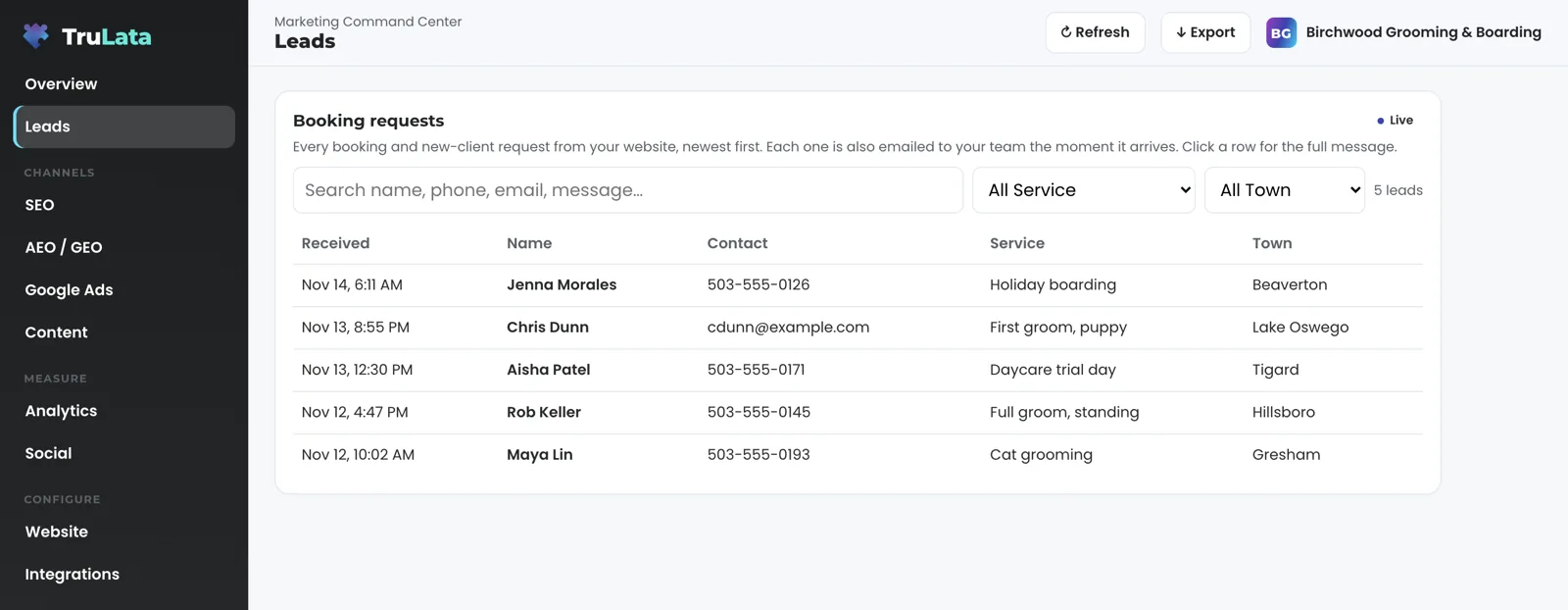Expand the All Town filter dropdown
Viewport: 1568px width, 610px height.
point(1285,190)
